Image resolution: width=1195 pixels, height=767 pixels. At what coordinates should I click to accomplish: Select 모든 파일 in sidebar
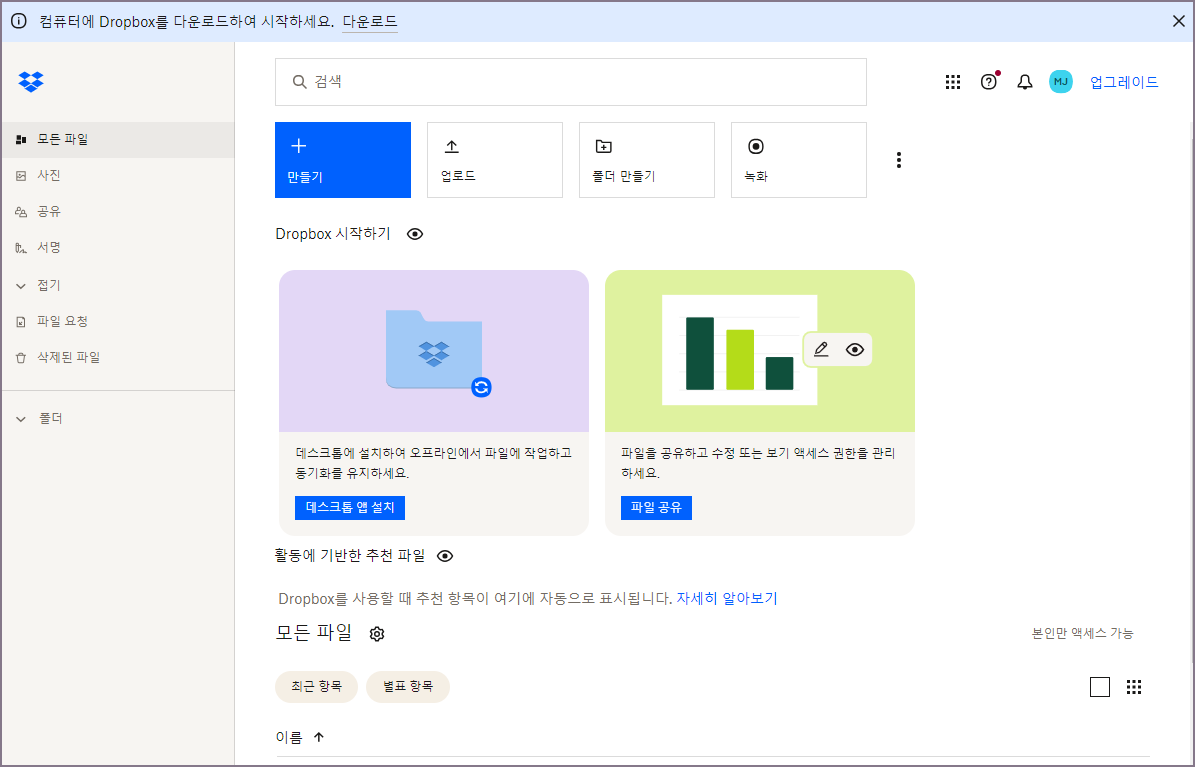pos(118,140)
